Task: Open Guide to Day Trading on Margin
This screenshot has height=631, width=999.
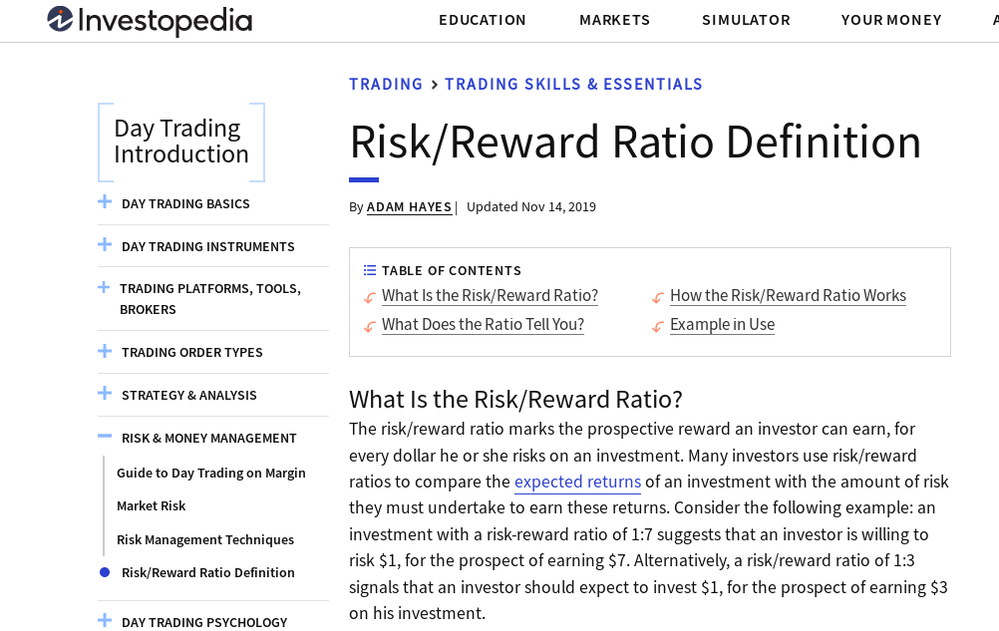Action: pyautogui.click(x=211, y=473)
